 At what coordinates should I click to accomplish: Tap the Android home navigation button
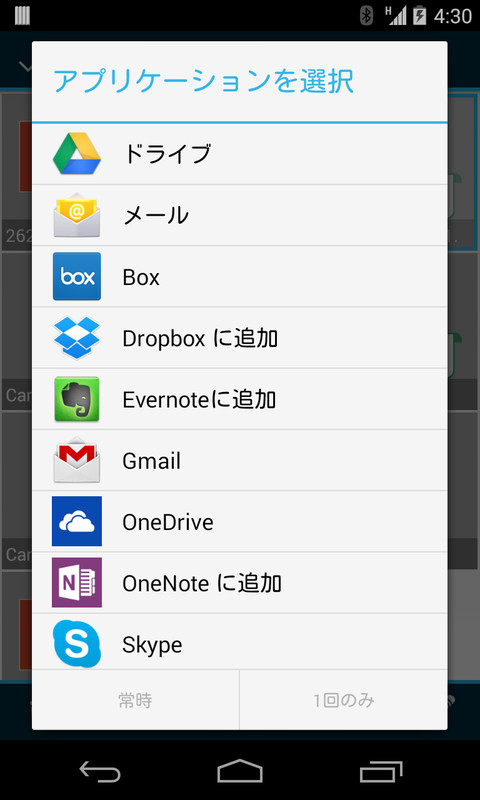[x=240, y=770]
